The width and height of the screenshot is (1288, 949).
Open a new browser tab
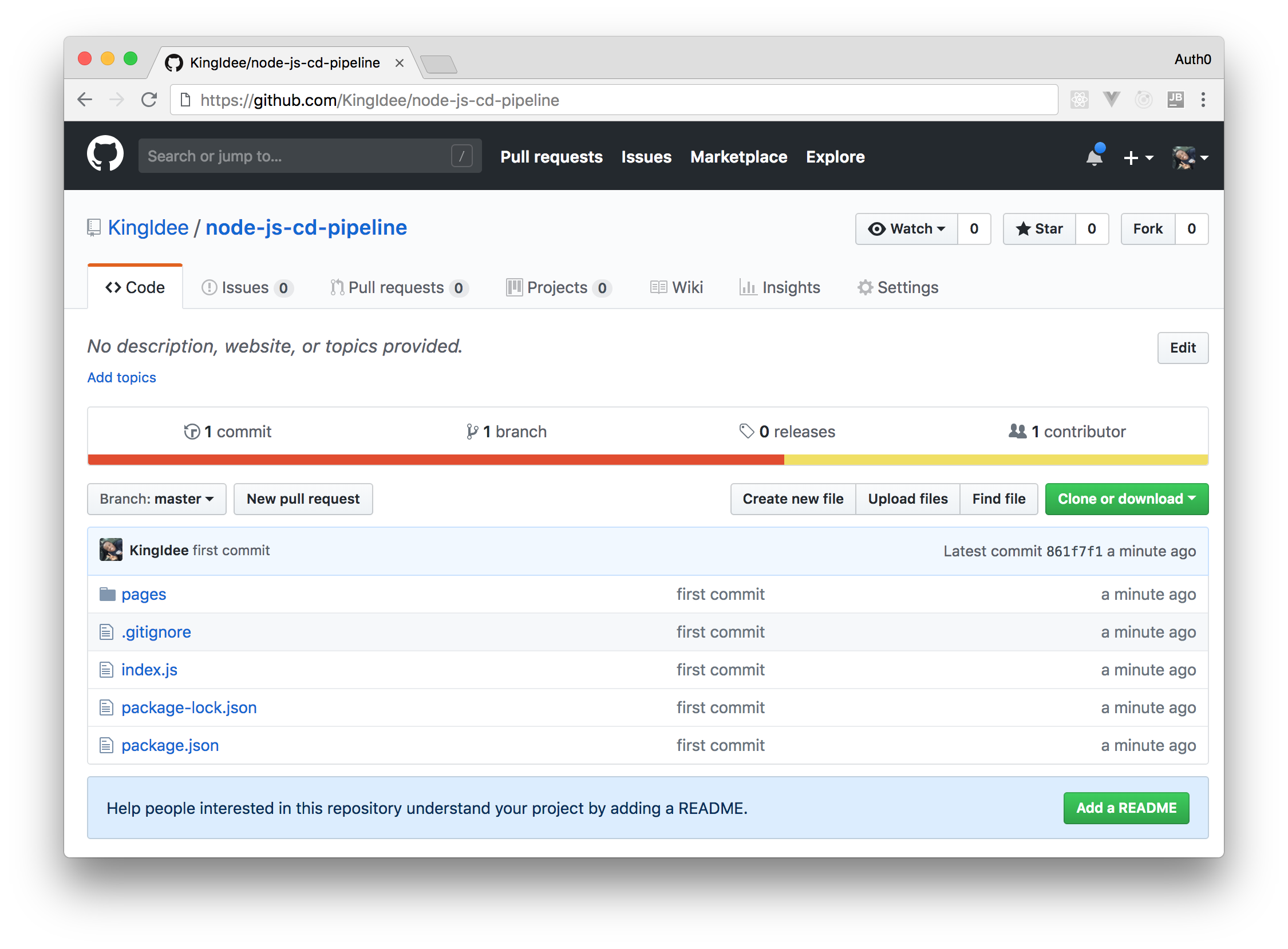point(439,64)
